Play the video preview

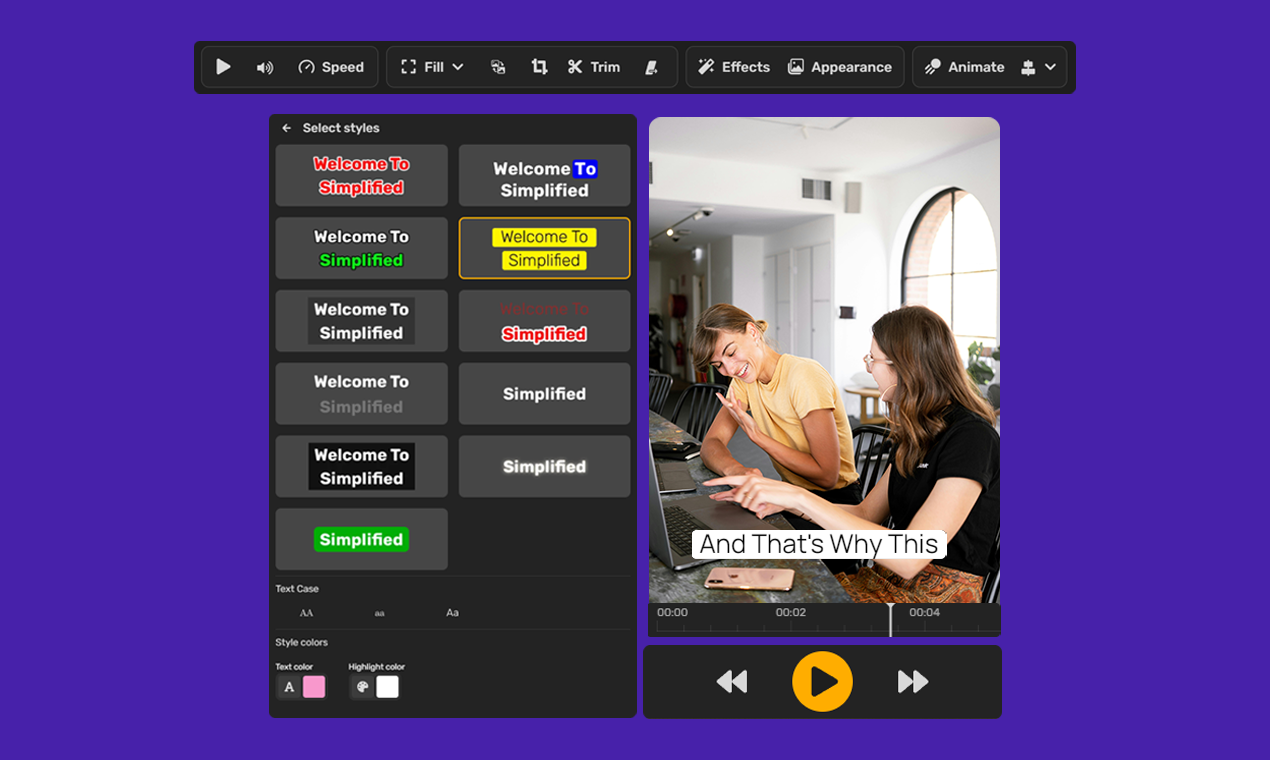[822, 681]
